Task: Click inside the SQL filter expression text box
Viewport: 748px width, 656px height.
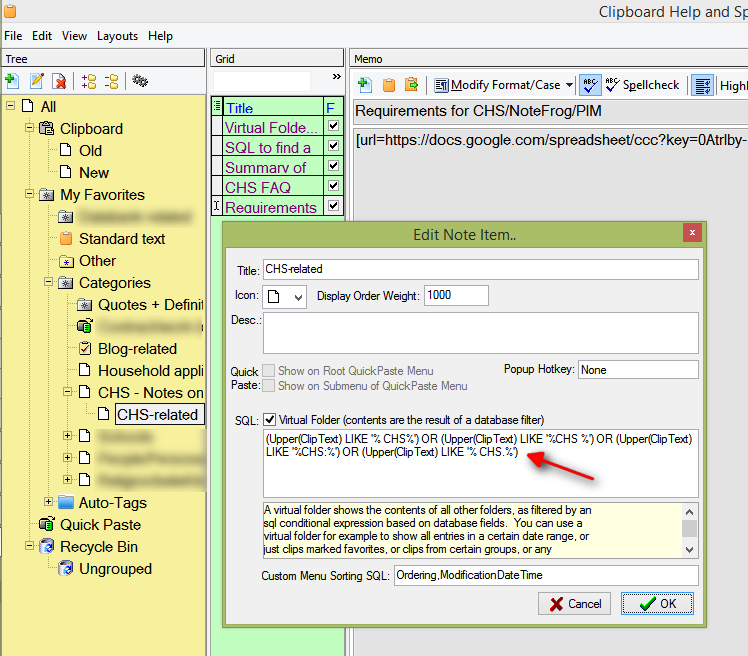Action: tap(481, 463)
